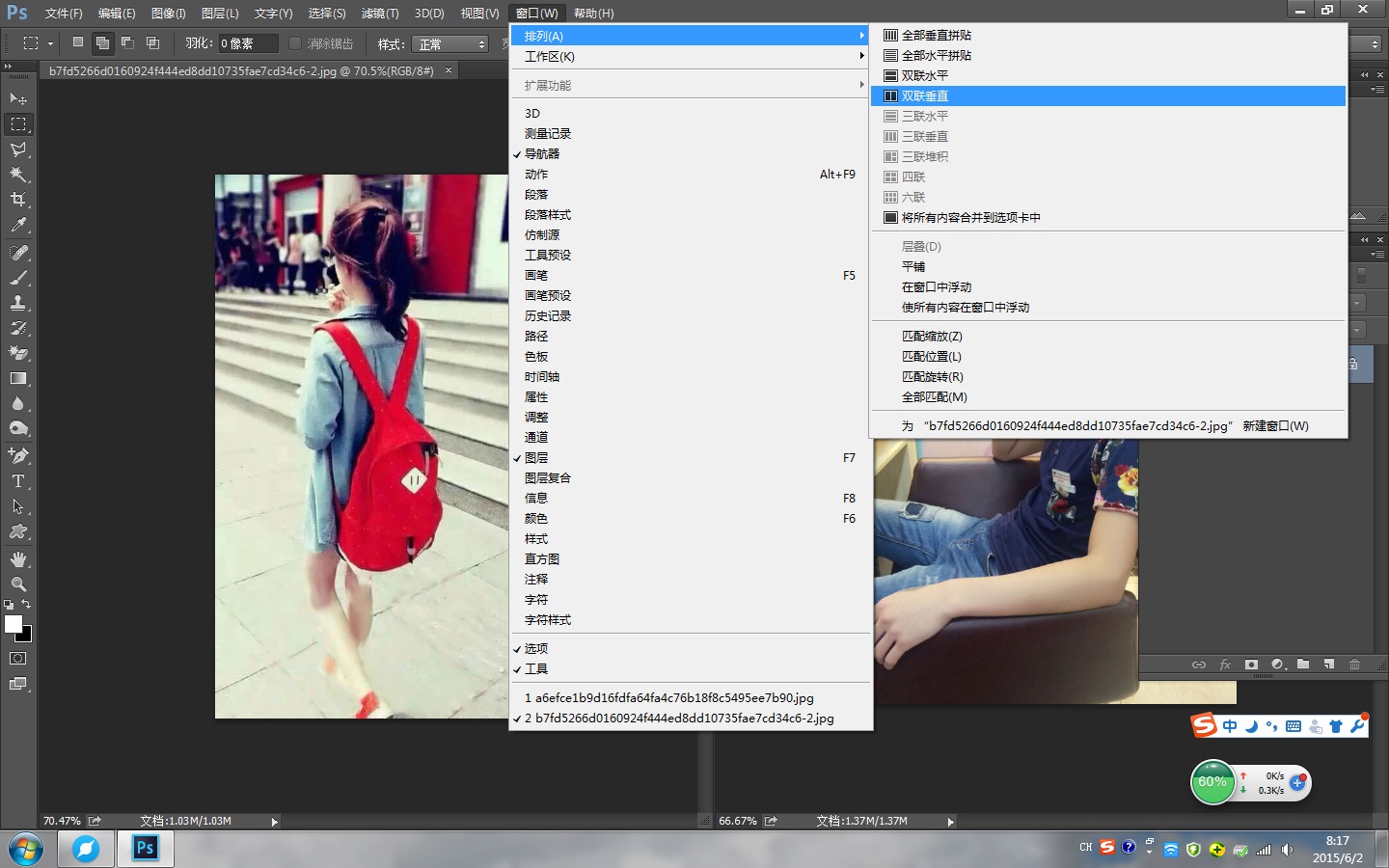Select the Move tool
The width and height of the screenshot is (1389, 868).
[18, 98]
